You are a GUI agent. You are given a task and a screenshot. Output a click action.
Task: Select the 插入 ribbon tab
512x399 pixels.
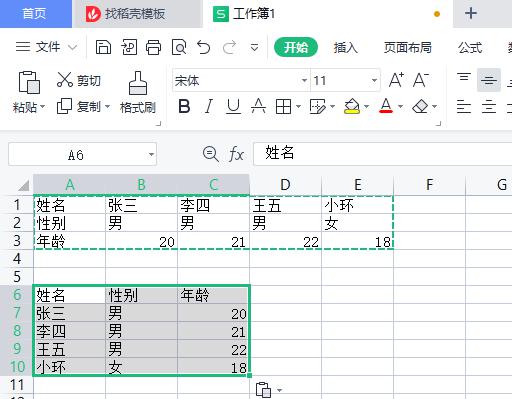(x=346, y=48)
